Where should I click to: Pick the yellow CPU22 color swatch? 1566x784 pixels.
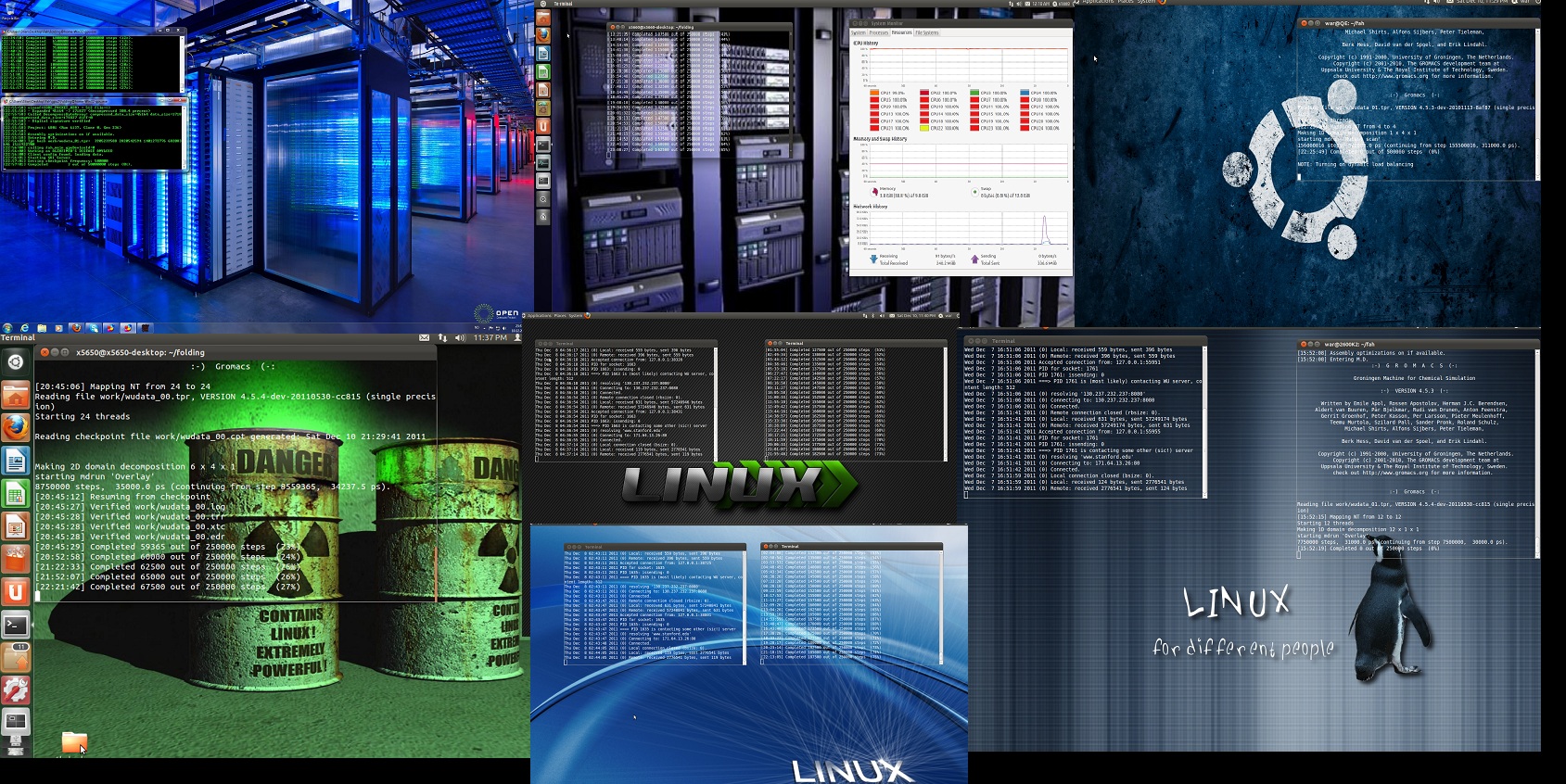point(924,128)
